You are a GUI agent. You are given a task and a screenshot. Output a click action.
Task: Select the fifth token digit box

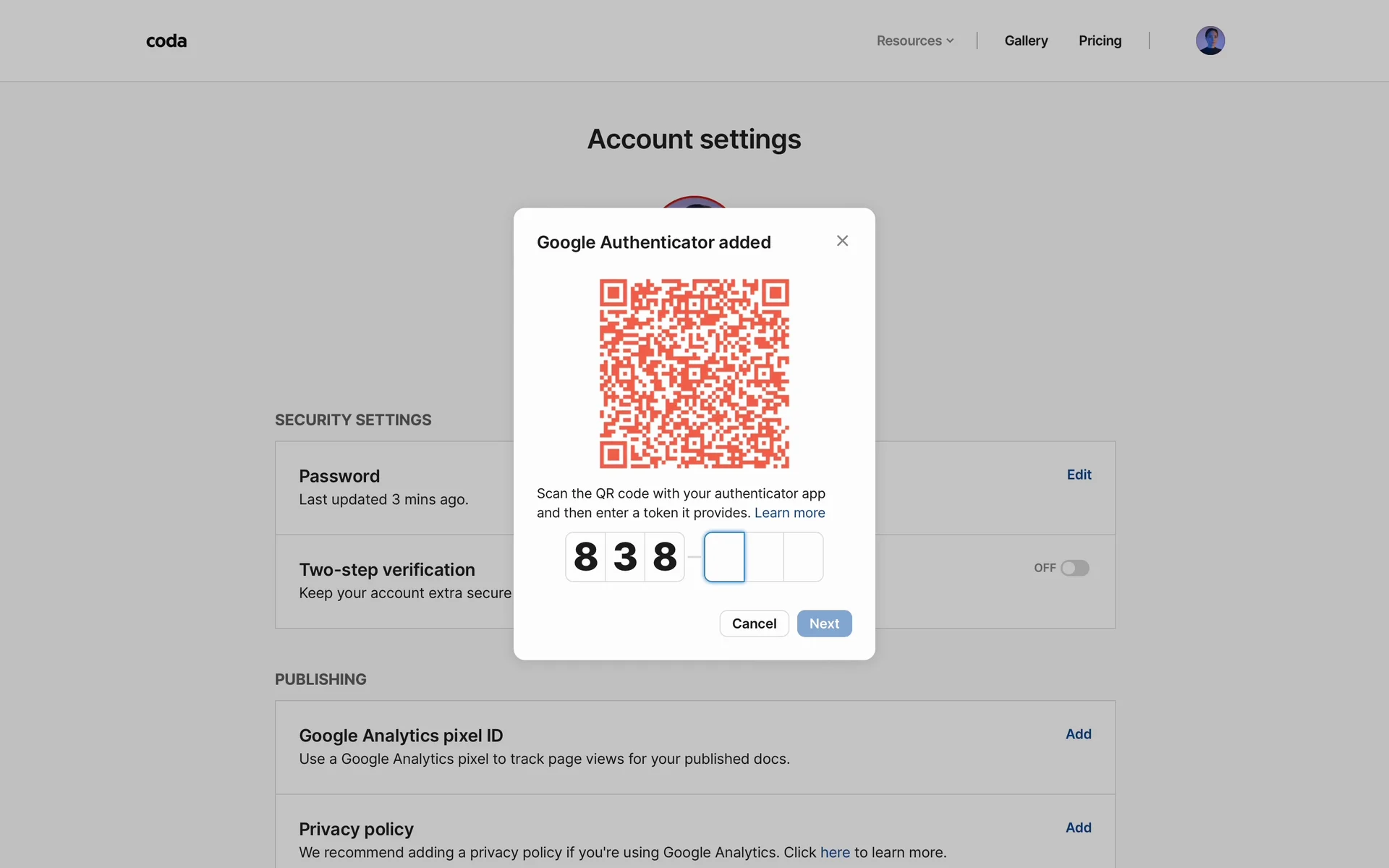tap(764, 557)
